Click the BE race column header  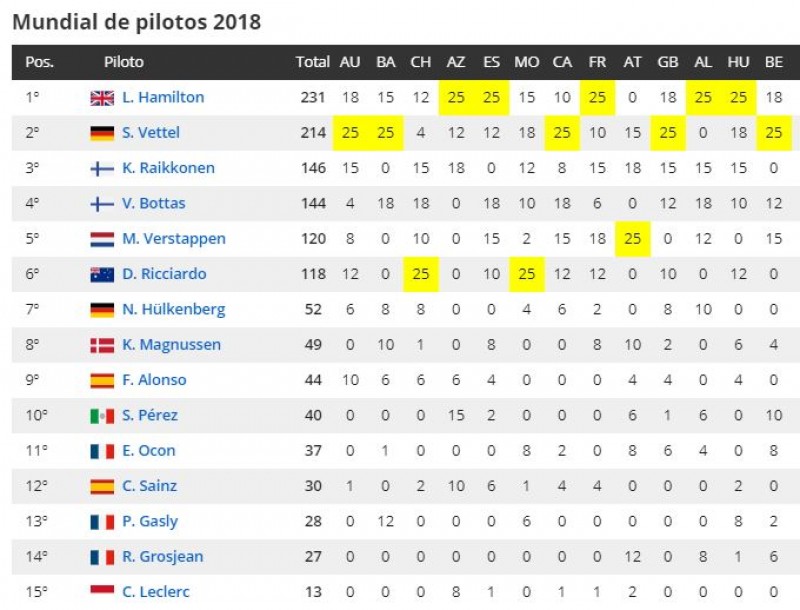774,62
